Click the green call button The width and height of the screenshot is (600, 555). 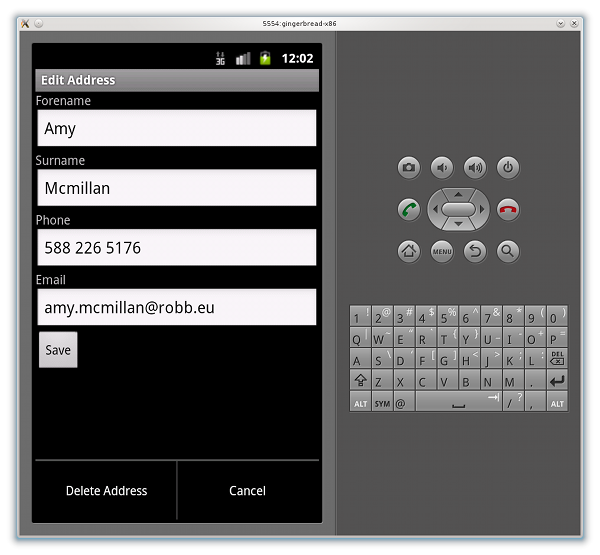(409, 209)
